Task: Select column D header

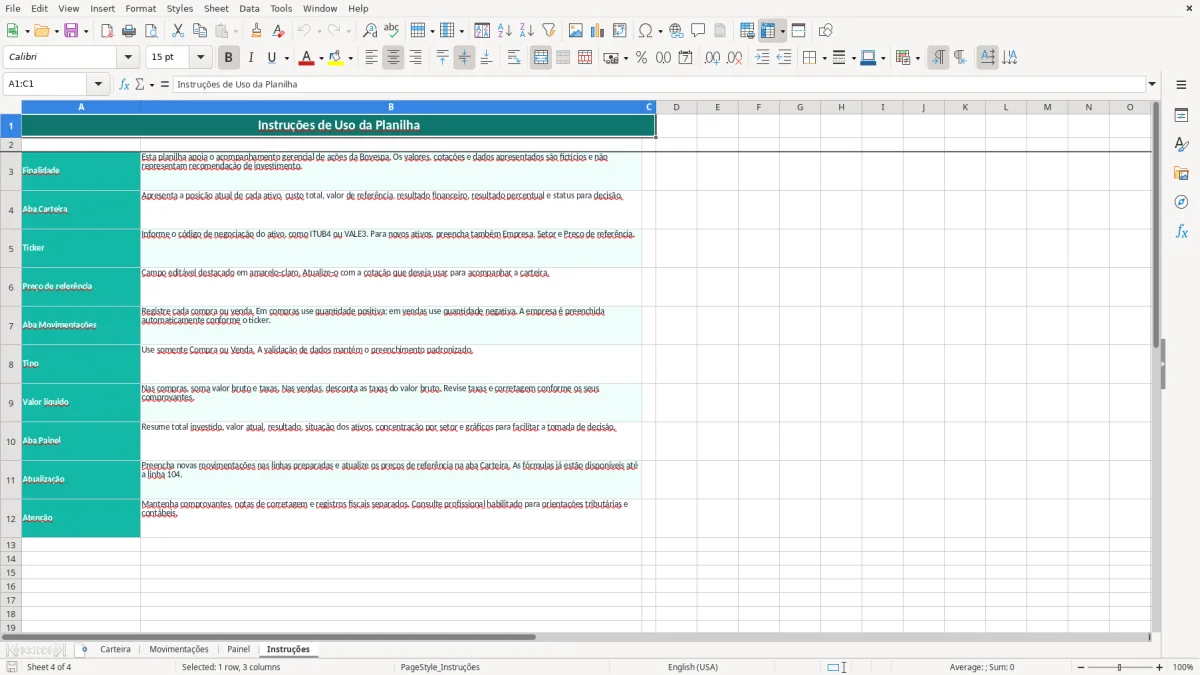Action: [676, 107]
